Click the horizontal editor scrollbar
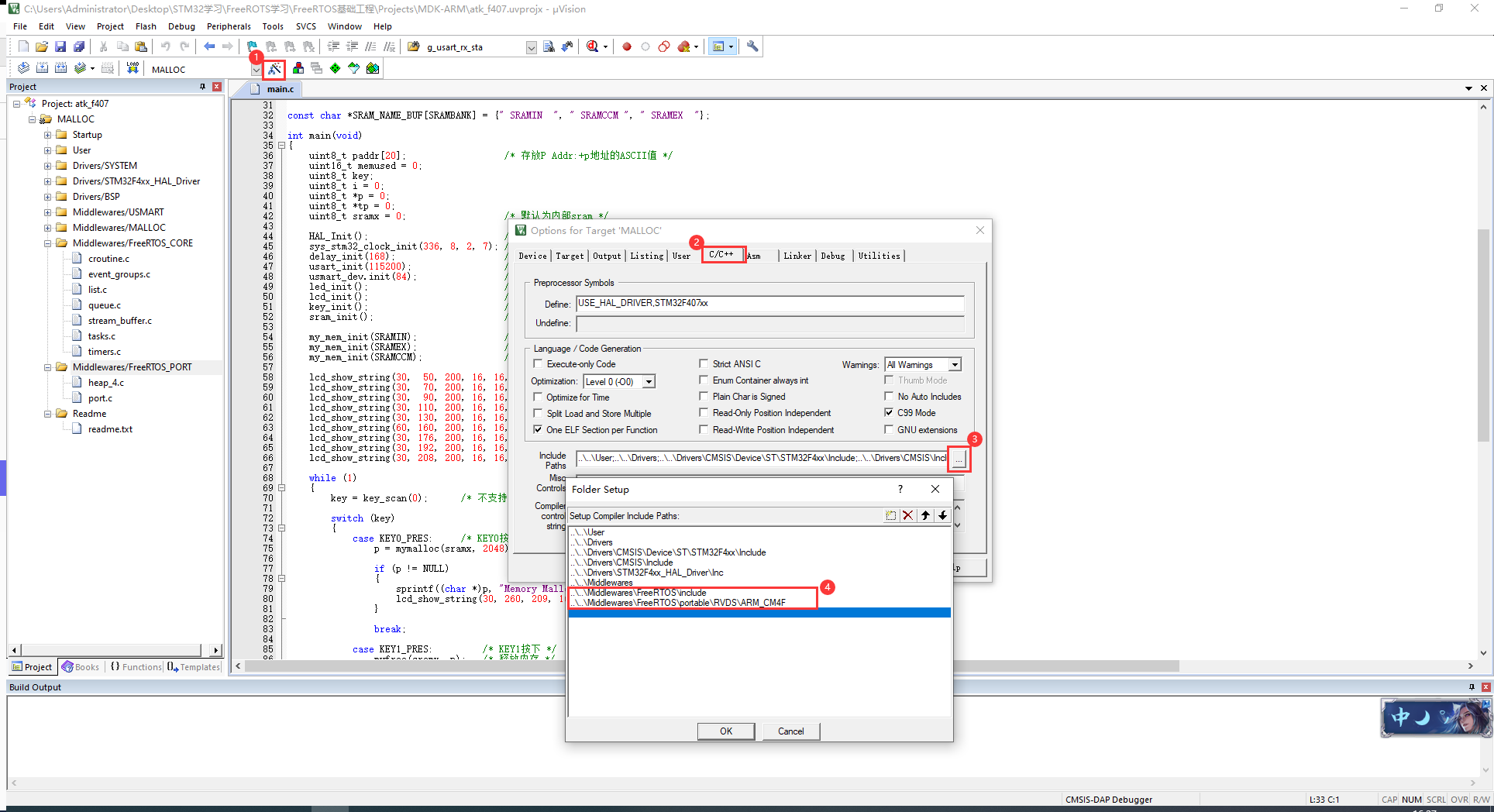Screen dimensions: 1494x812 (697, 666)
